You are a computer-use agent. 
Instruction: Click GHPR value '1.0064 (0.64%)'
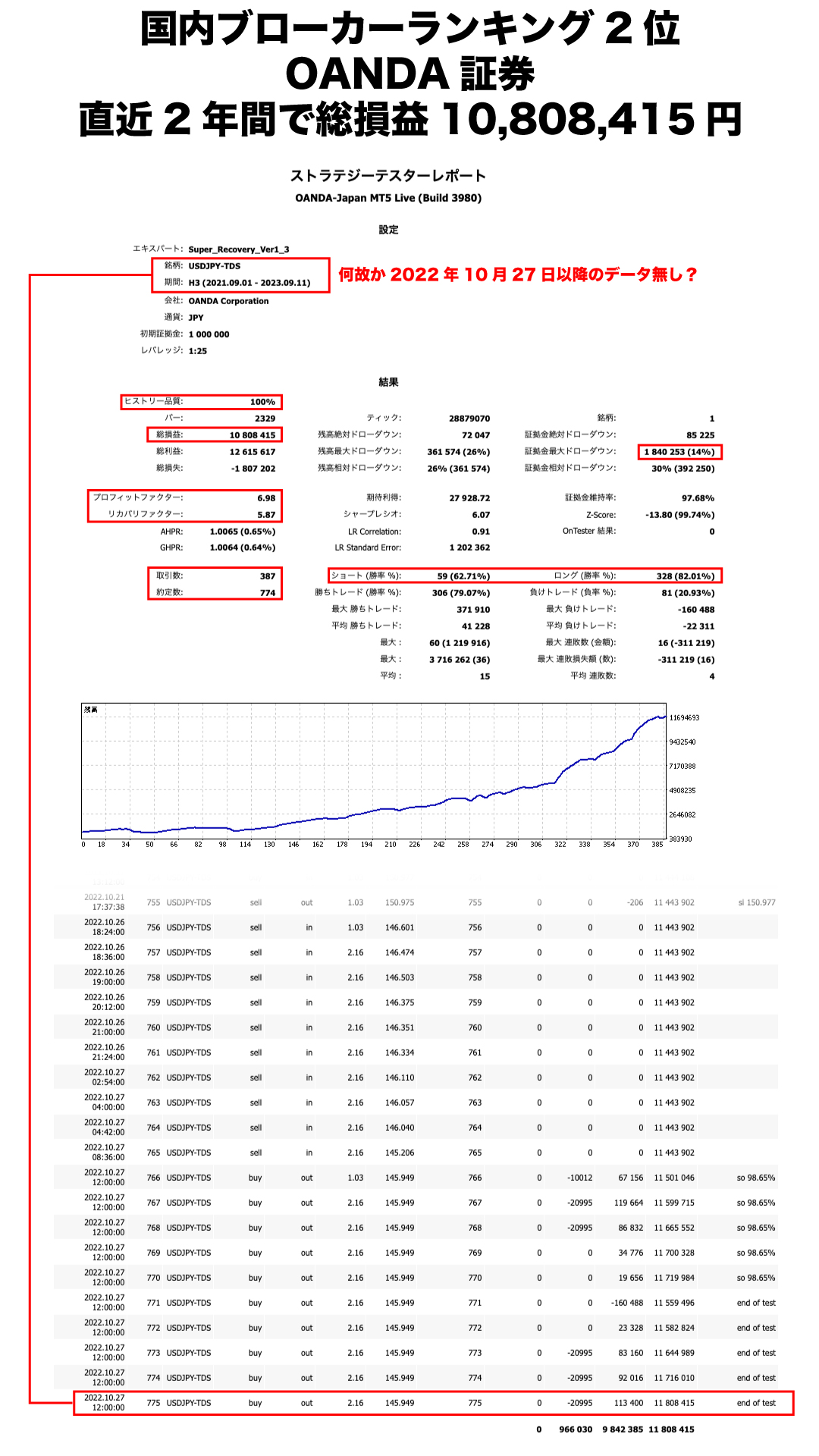pyautogui.click(x=243, y=548)
